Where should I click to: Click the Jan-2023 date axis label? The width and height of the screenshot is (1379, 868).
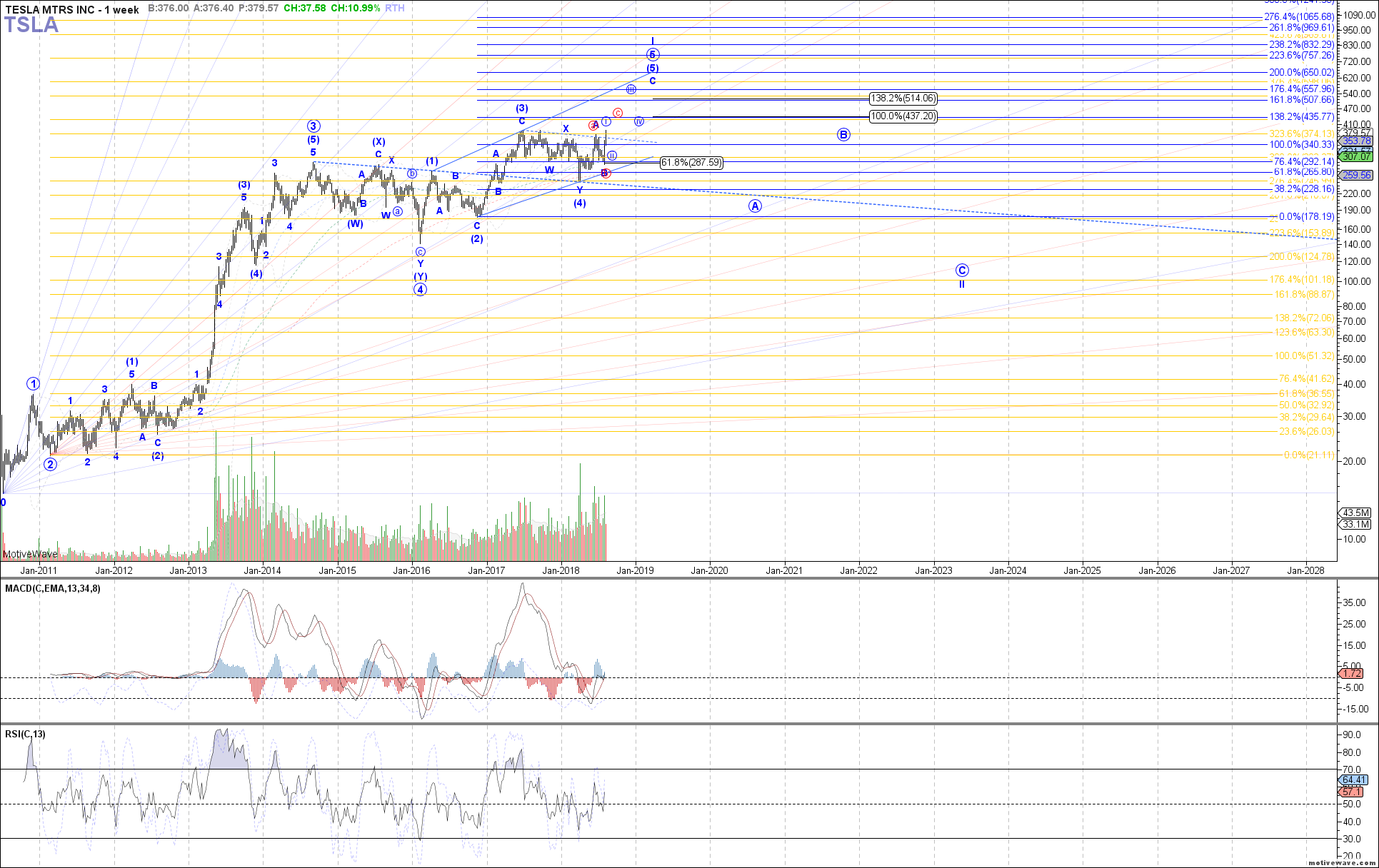pyautogui.click(x=933, y=570)
